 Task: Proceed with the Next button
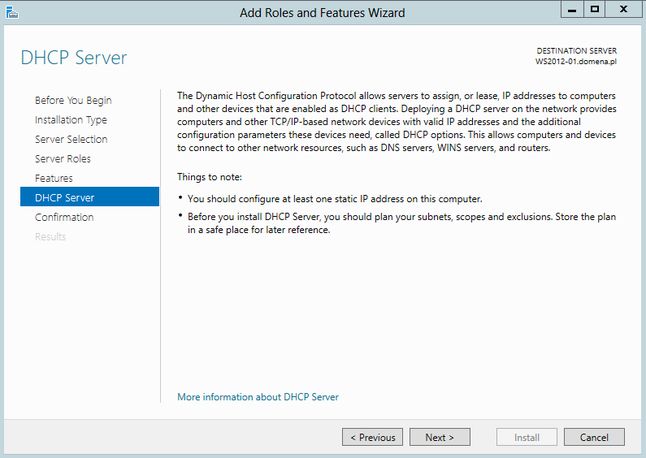440,437
